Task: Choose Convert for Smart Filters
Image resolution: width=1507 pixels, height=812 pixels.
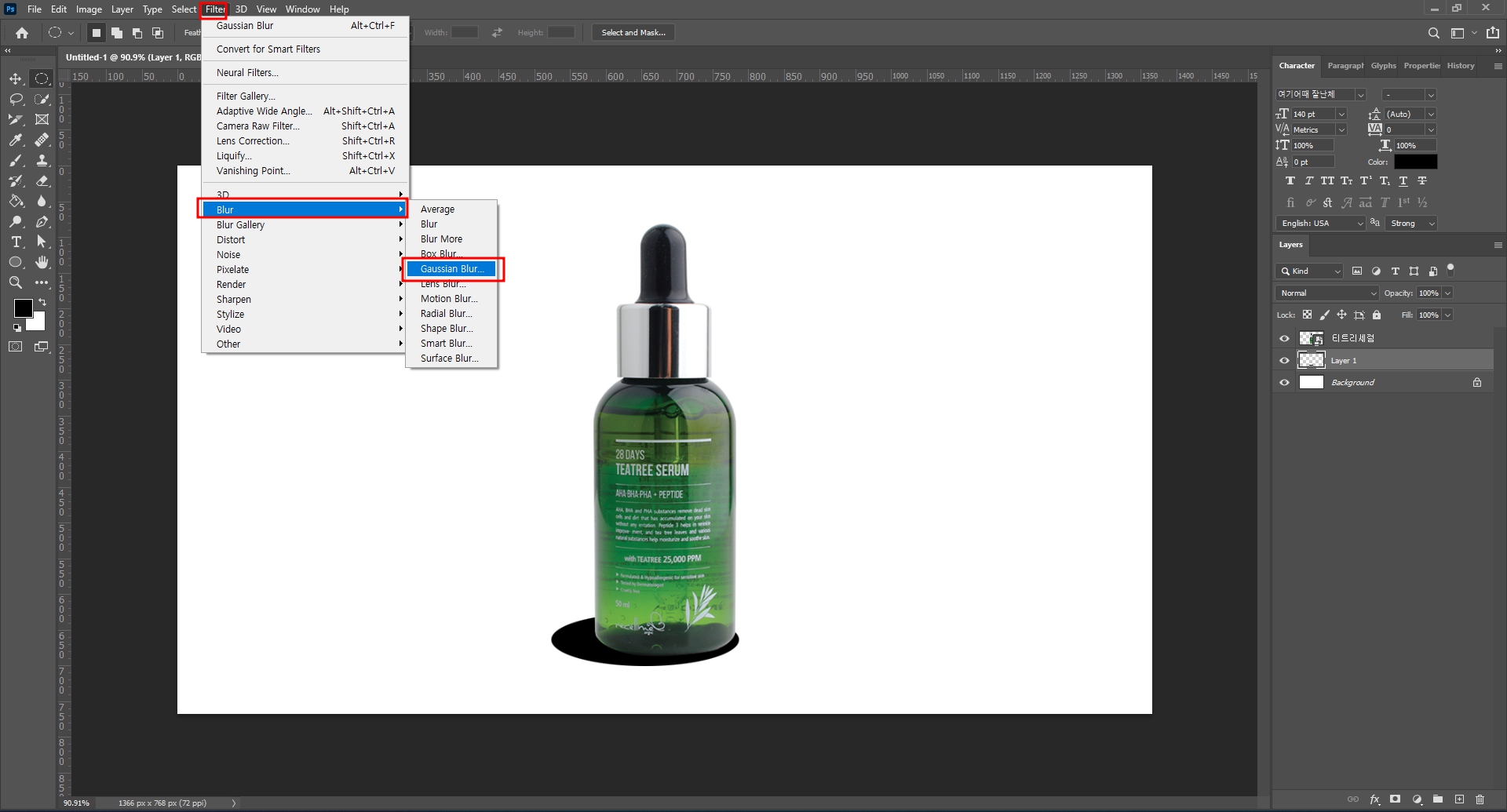Action: 304,49
